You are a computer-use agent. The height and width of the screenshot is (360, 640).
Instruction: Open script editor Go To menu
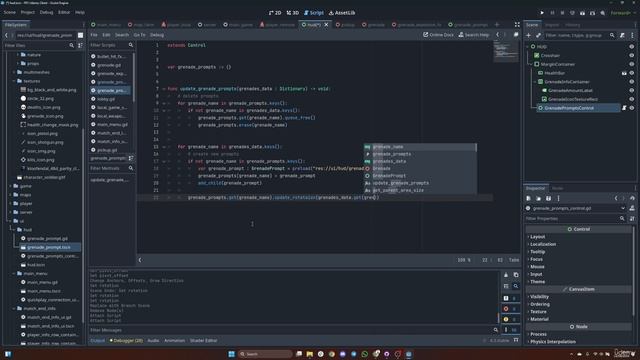(139, 35)
